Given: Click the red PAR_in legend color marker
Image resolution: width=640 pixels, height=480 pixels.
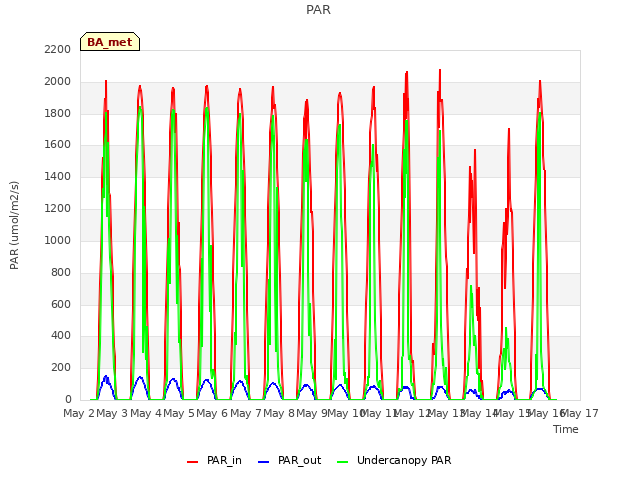Looking at the screenshot, I should click(192, 461).
